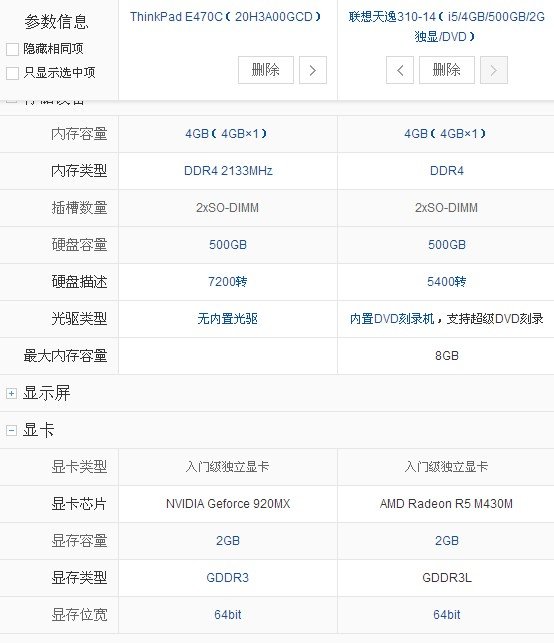Click the disabled right arrow of 联想天逸310-14
The height and width of the screenshot is (643, 554).
[494, 70]
